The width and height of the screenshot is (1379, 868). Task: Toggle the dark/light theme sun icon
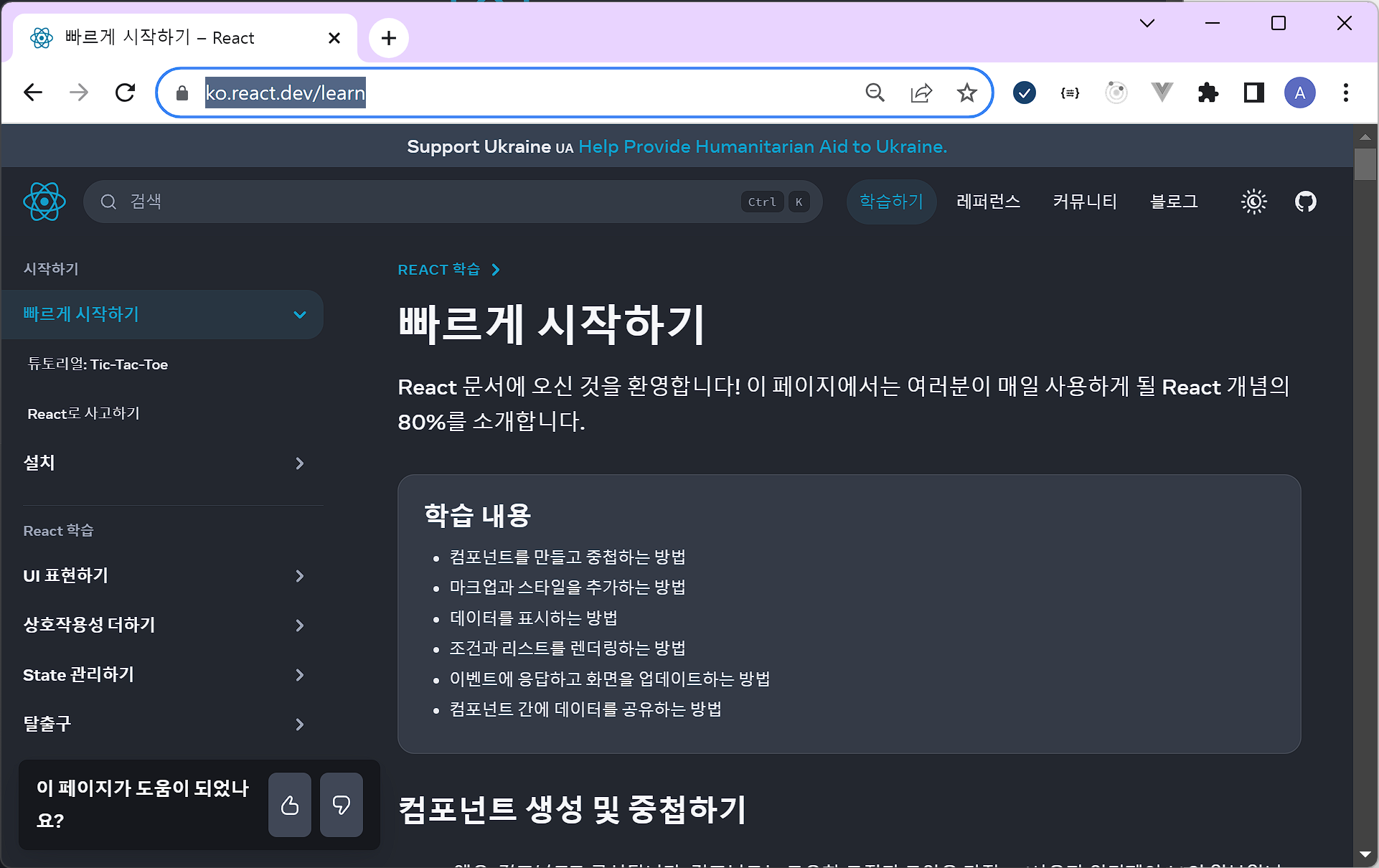pos(1253,202)
